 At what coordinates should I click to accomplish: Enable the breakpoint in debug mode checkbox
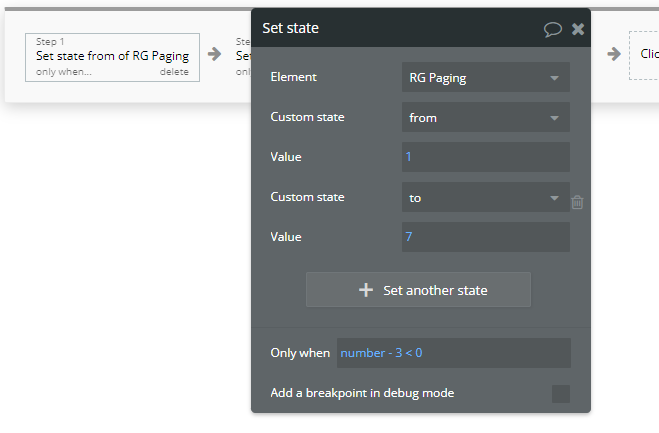[x=561, y=393]
